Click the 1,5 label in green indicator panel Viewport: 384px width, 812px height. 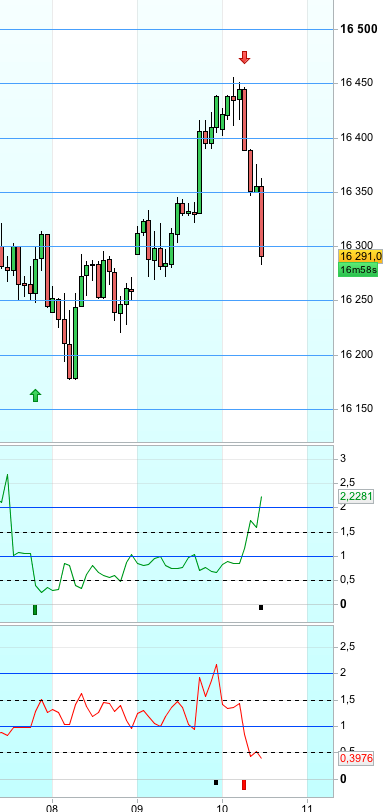[x=347, y=532]
